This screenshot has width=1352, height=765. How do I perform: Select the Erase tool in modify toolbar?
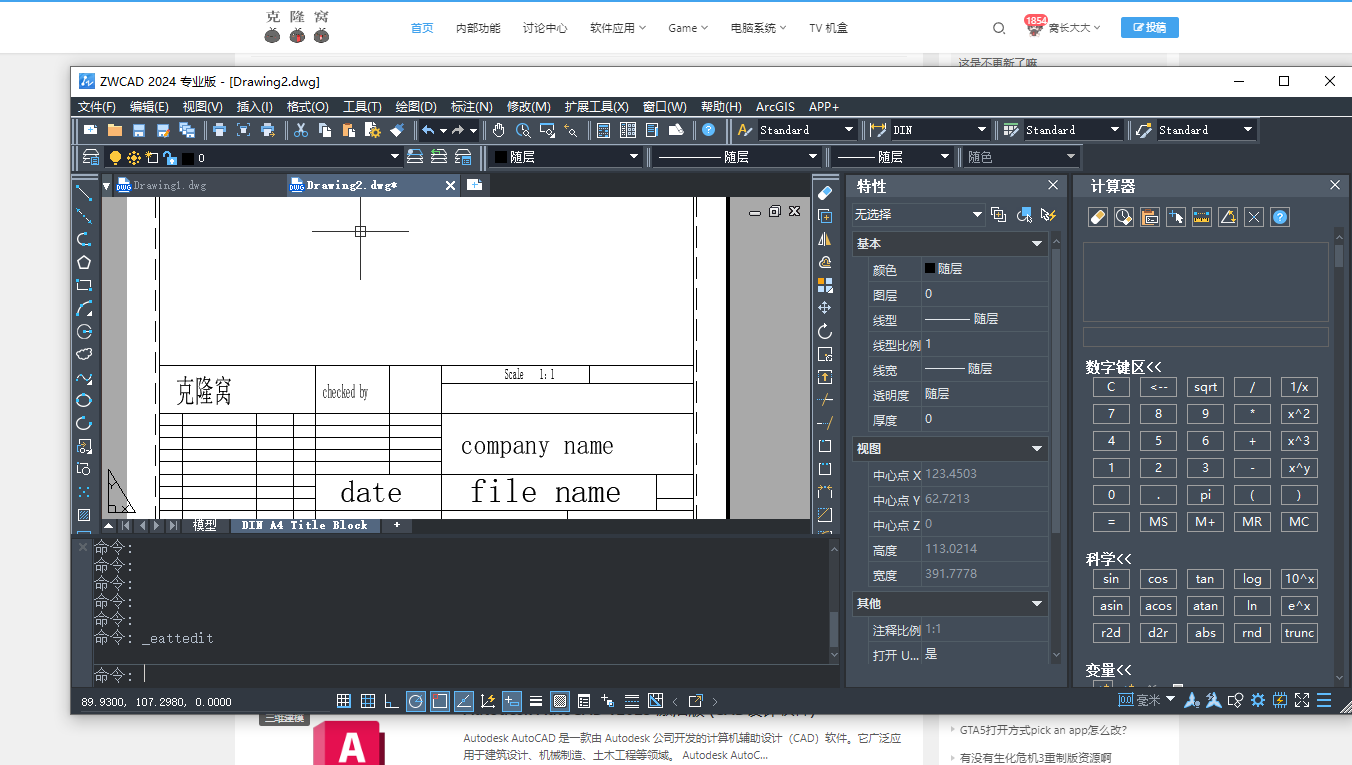coord(825,192)
